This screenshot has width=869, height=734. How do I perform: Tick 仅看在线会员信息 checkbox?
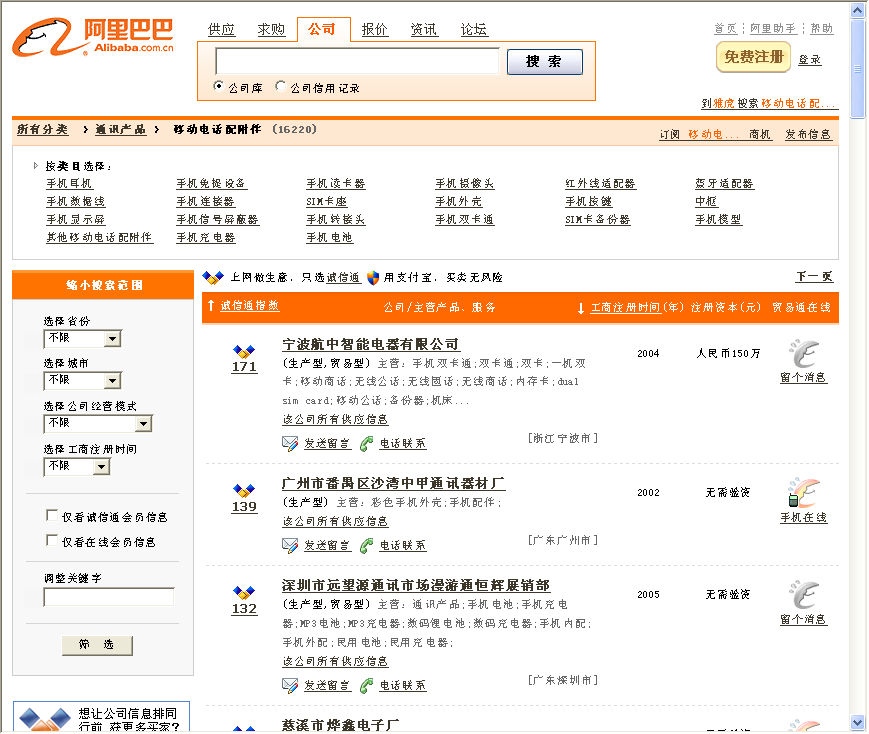(x=52, y=540)
